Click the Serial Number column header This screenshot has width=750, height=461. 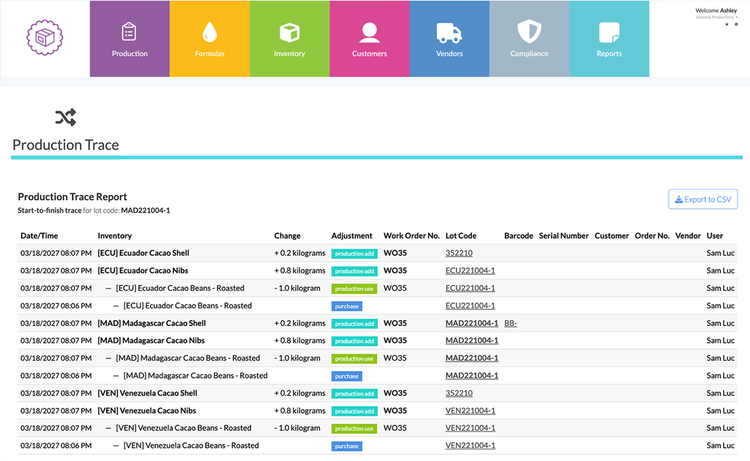click(563, 236)
